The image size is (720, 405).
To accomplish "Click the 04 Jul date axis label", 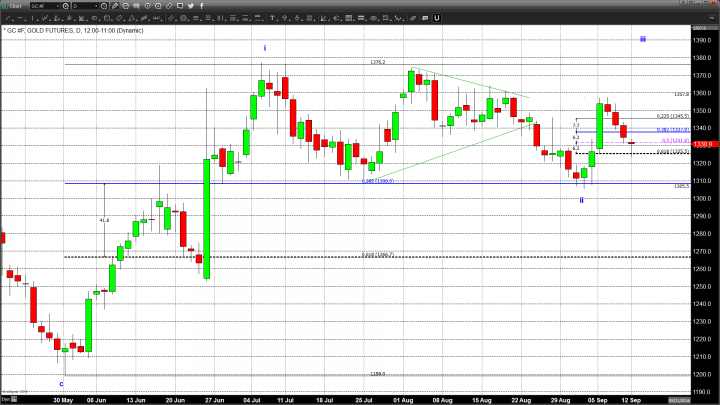I will point(252,400).
